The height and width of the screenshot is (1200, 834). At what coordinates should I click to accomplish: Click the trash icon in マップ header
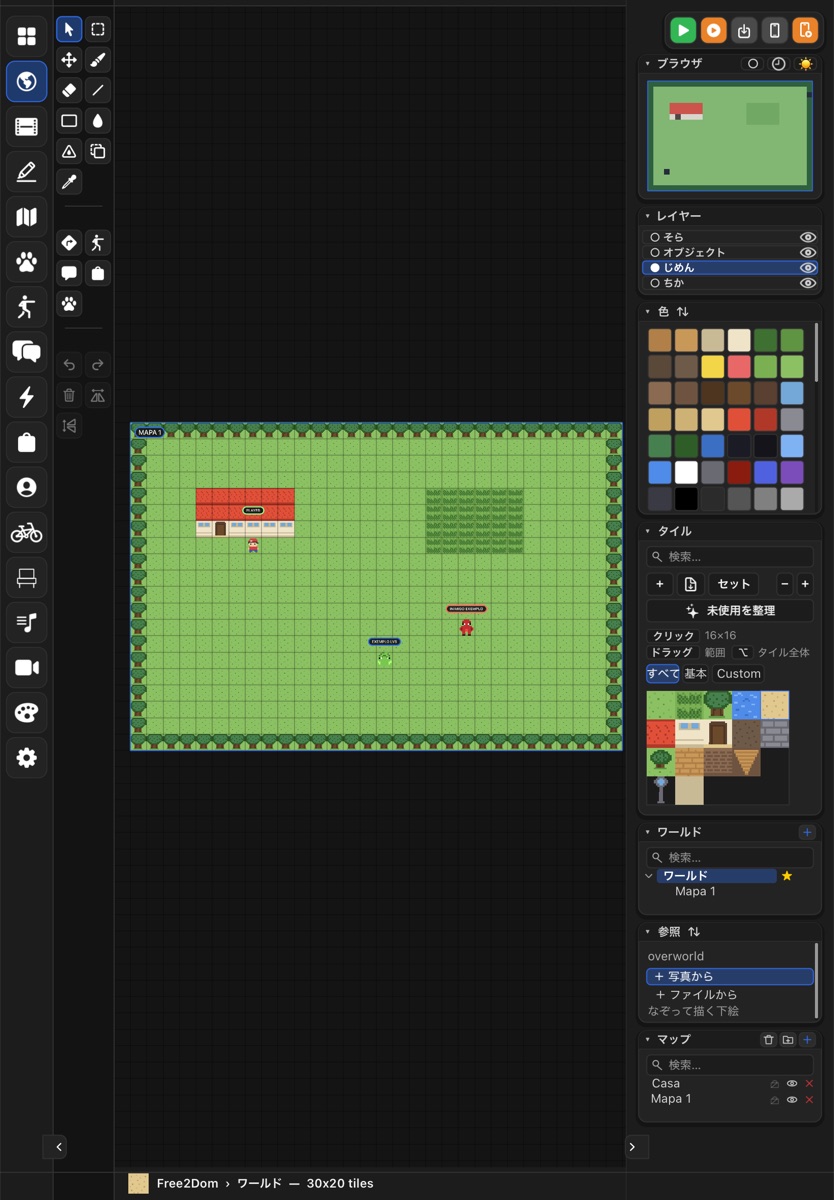click(768, 1040)
